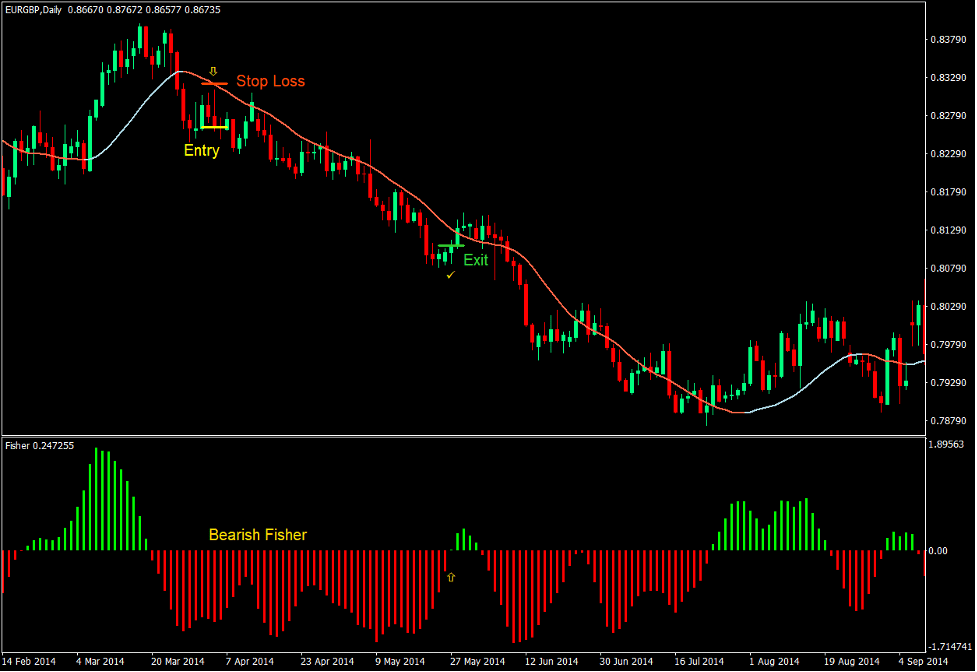Select the yellow up arrow inside the Fisher panel
Viewport: 977px width, 672px height.
451,576
